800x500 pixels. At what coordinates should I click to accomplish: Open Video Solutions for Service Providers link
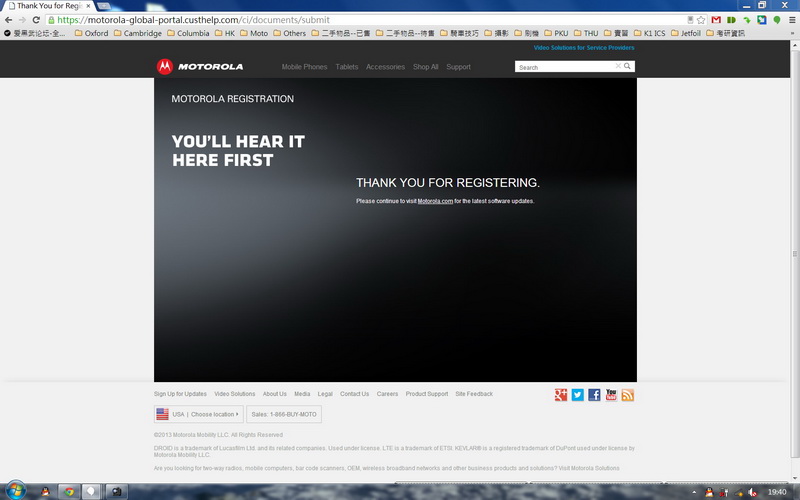pyautogui.click(x=584, y=47)
